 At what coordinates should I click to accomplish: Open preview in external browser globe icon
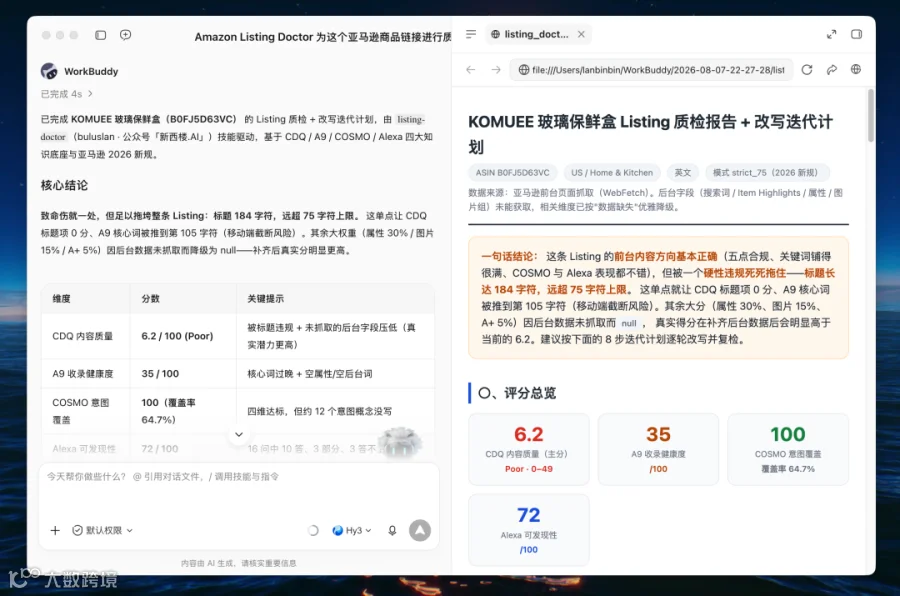point(856,69)
